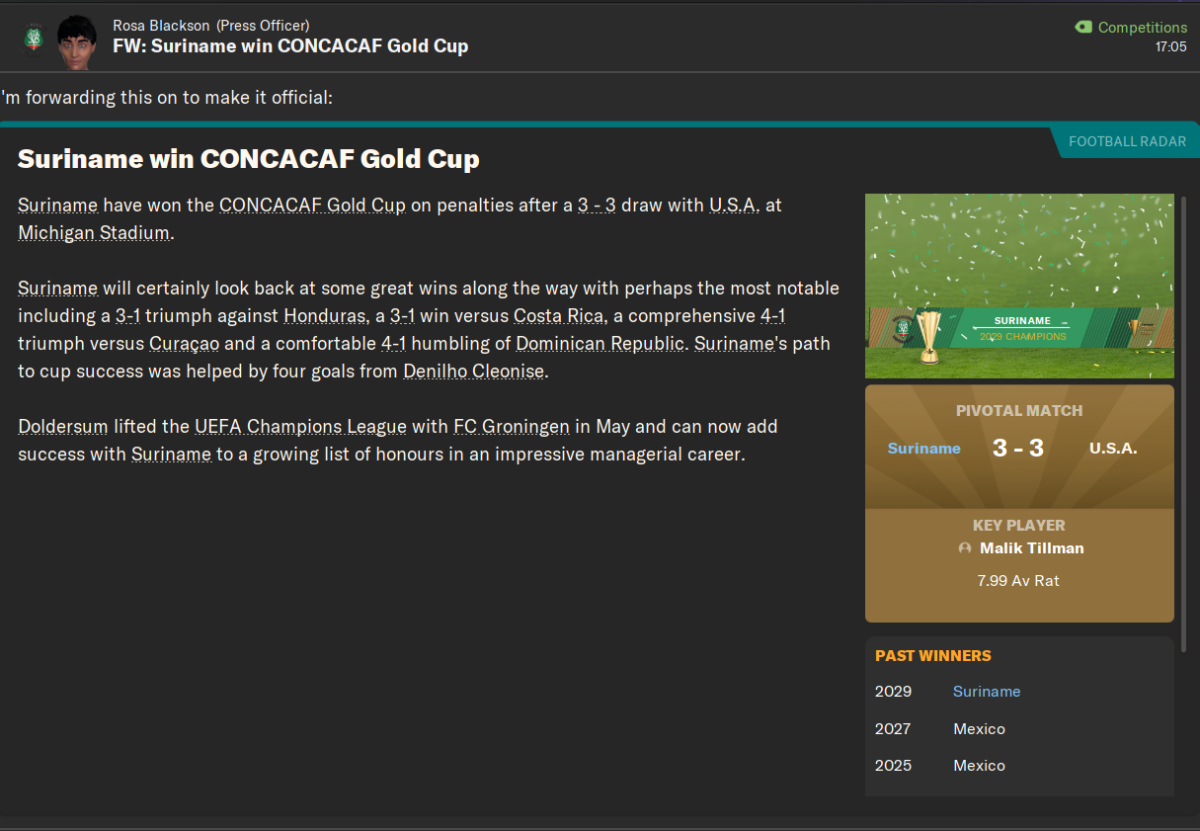Screen dimensions: 1200x831
Task: Click the Suriname federation crest icon
Action: (x=33, y=37)
